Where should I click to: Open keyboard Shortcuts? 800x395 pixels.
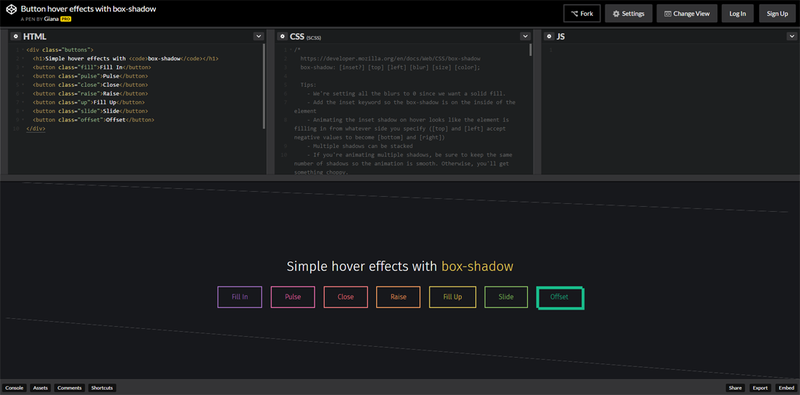coord(102,388)
